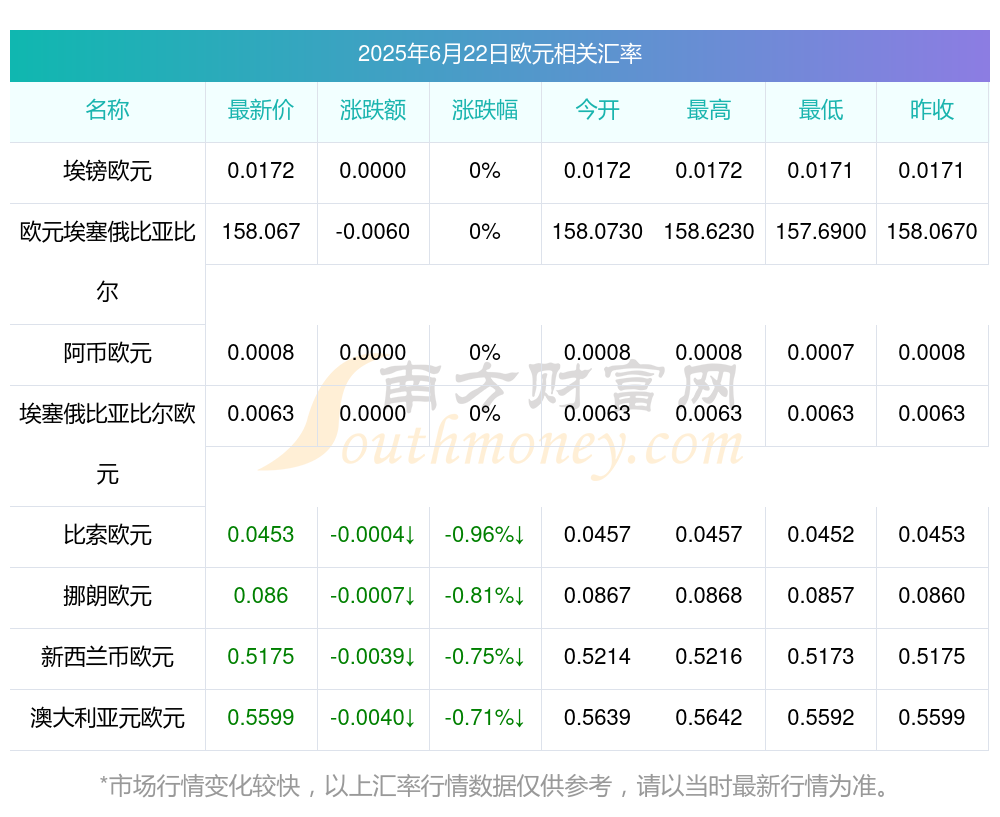This screenshot has width=1000, height=817.
Task: Click change amount -0.0039↓
Action: click(x=372, y=656)
